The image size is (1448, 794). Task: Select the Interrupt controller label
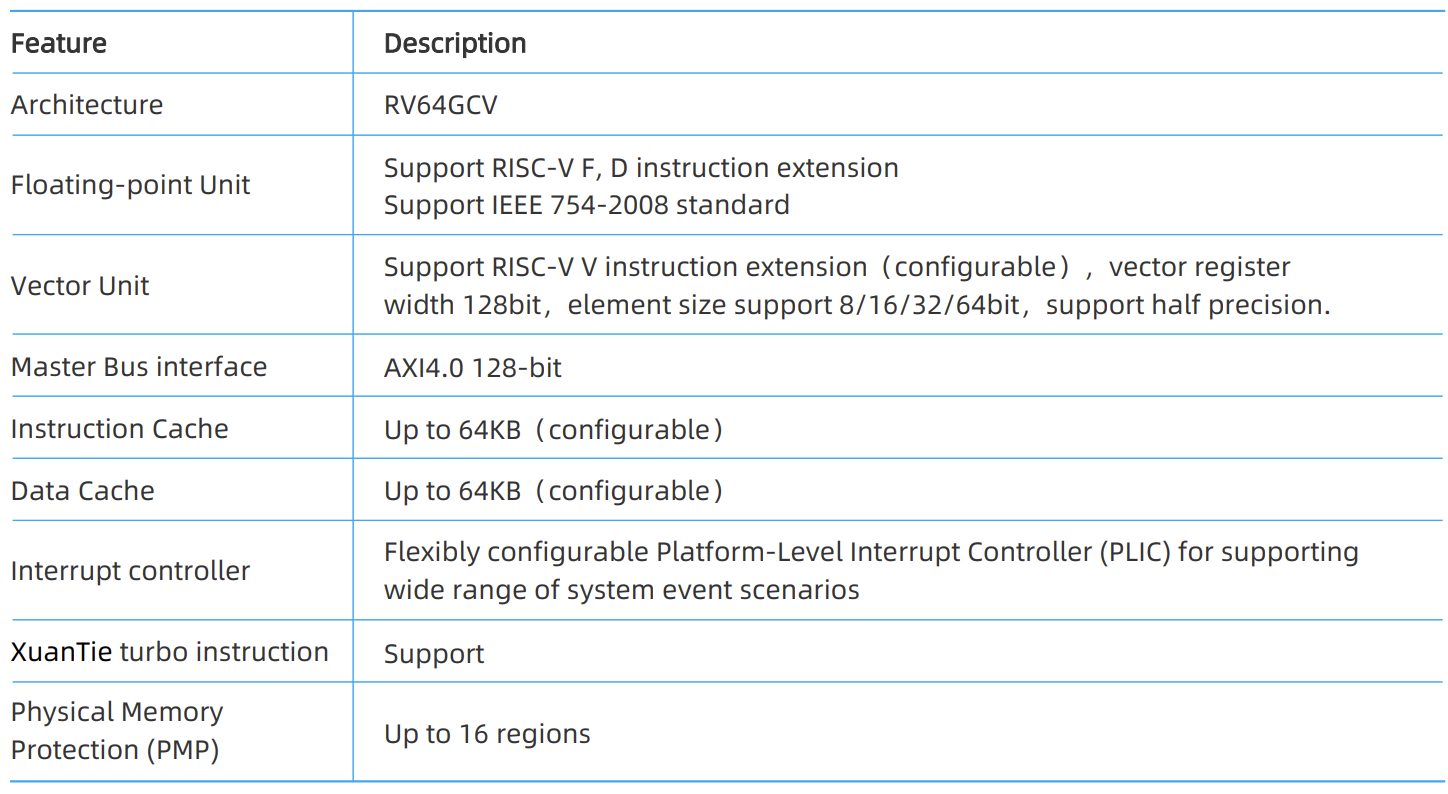tap(131, 571)
